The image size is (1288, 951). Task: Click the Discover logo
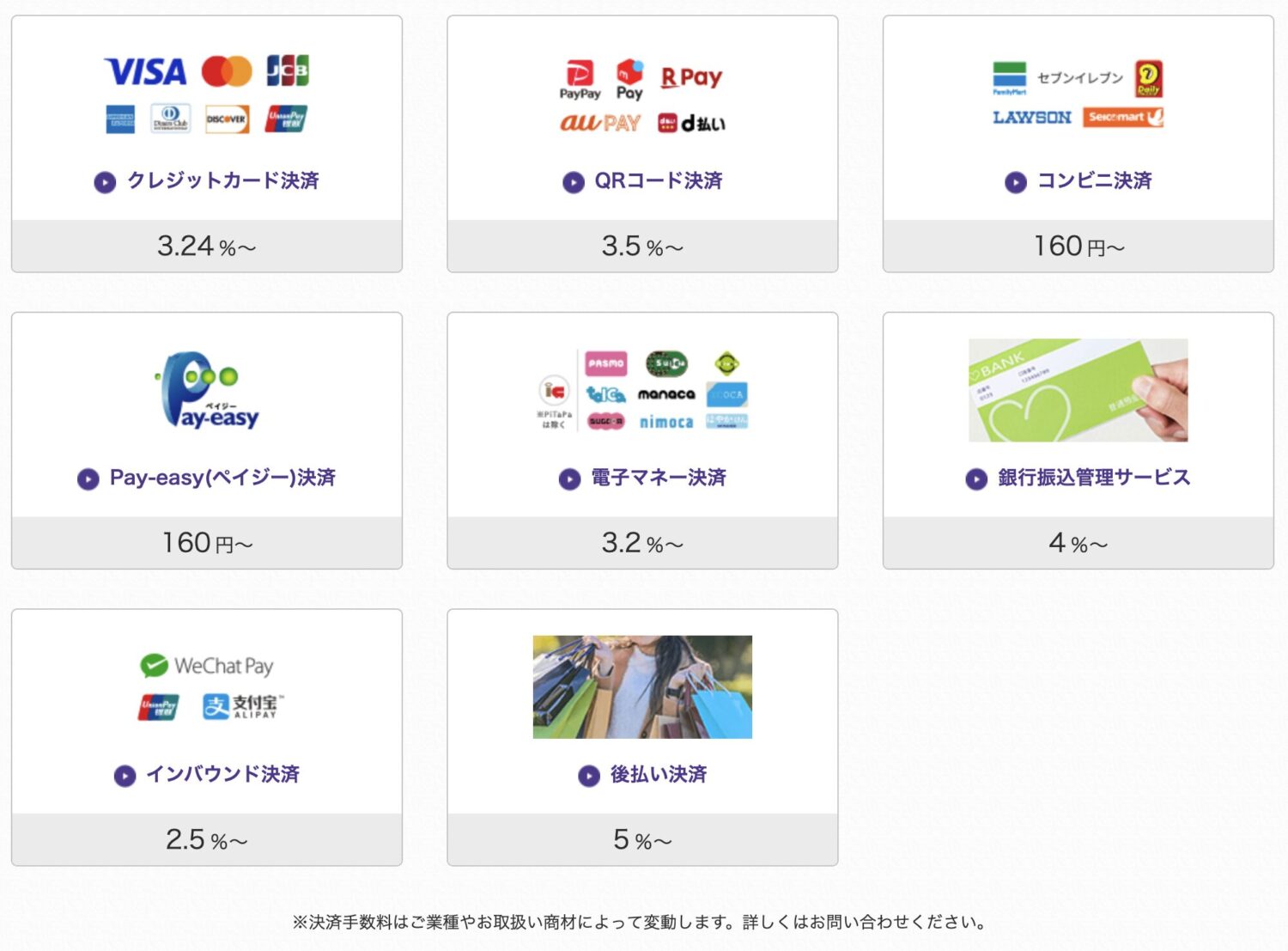227,119
